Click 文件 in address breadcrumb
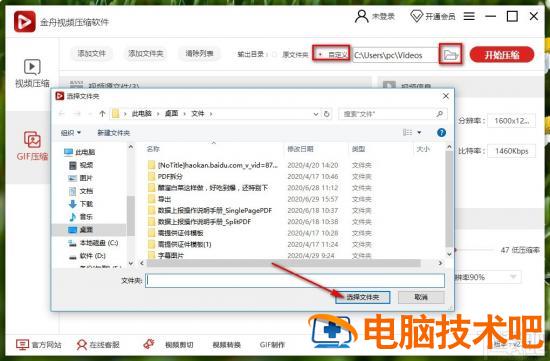The image size is (550, 361). click(x=197, y=114)
